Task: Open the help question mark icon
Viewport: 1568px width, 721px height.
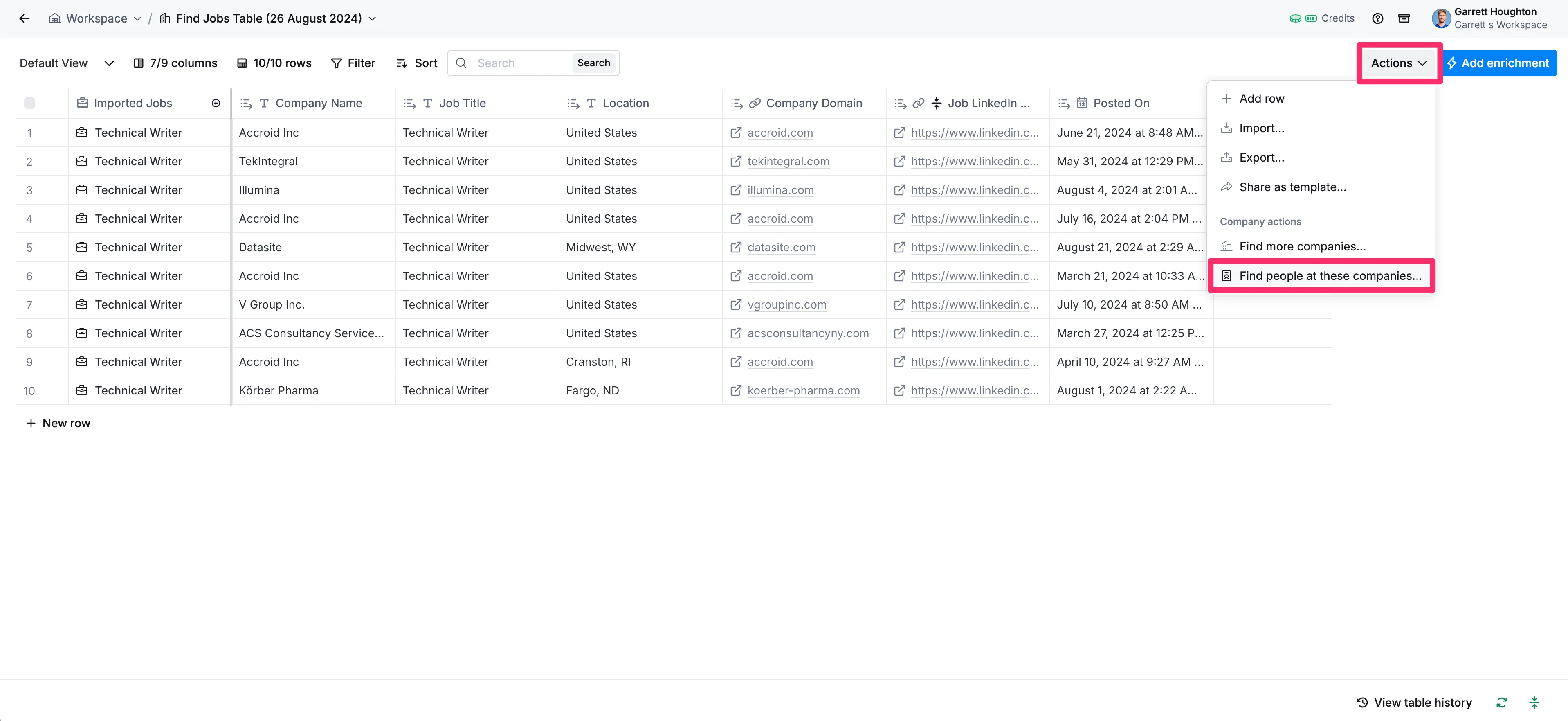Action: pyautogui.click(x=1377, y=18)
